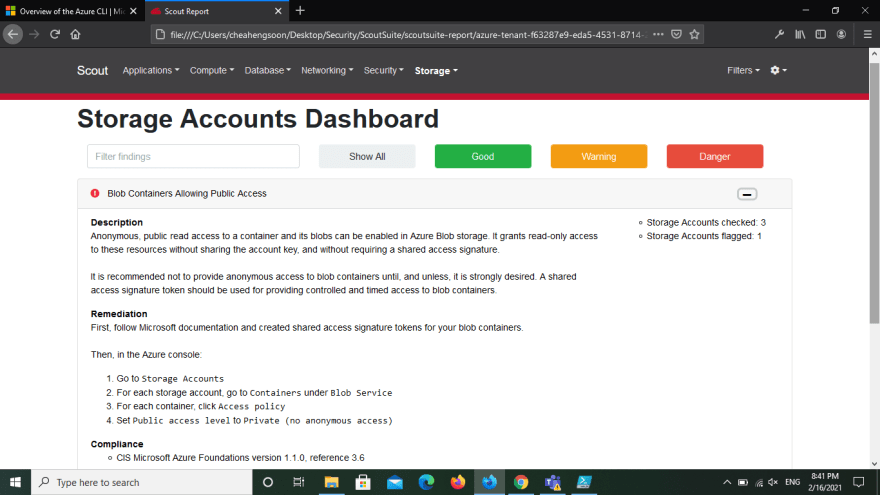Screen dimensions: 880x495
Task: Open the Networking dropdown
Action: (x=327, y=71)
